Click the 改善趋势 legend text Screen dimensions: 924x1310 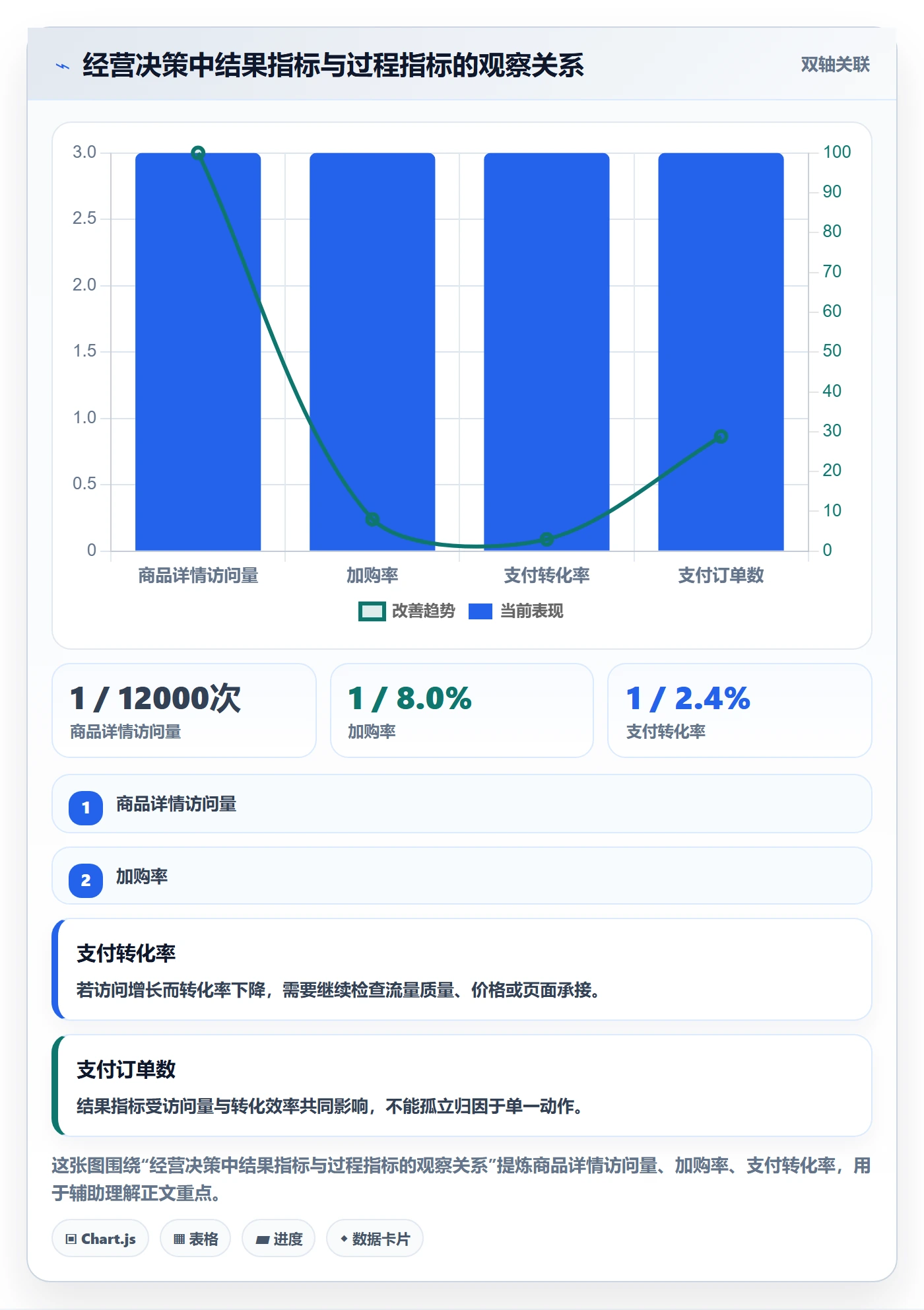424,611
